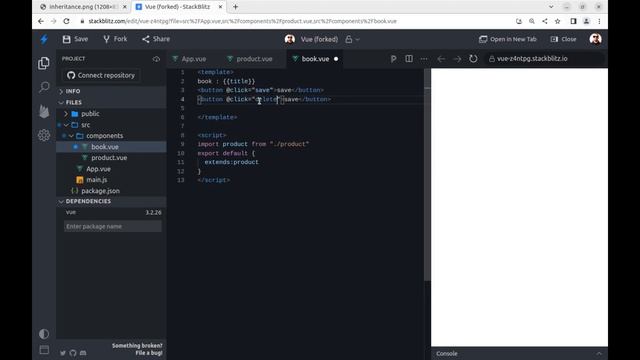Screen dimensions: 640x360
Task: Reload the preview pane
Action: (x=473, y=59)
